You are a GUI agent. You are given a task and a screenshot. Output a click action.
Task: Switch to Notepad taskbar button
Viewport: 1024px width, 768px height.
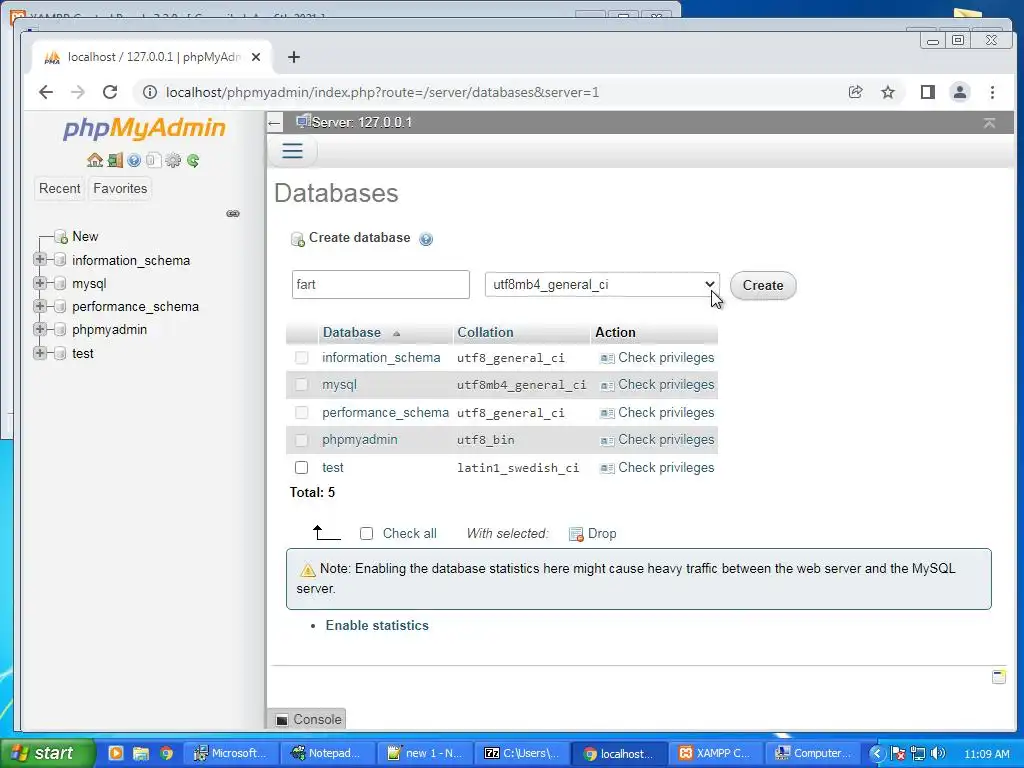point(326,753)
